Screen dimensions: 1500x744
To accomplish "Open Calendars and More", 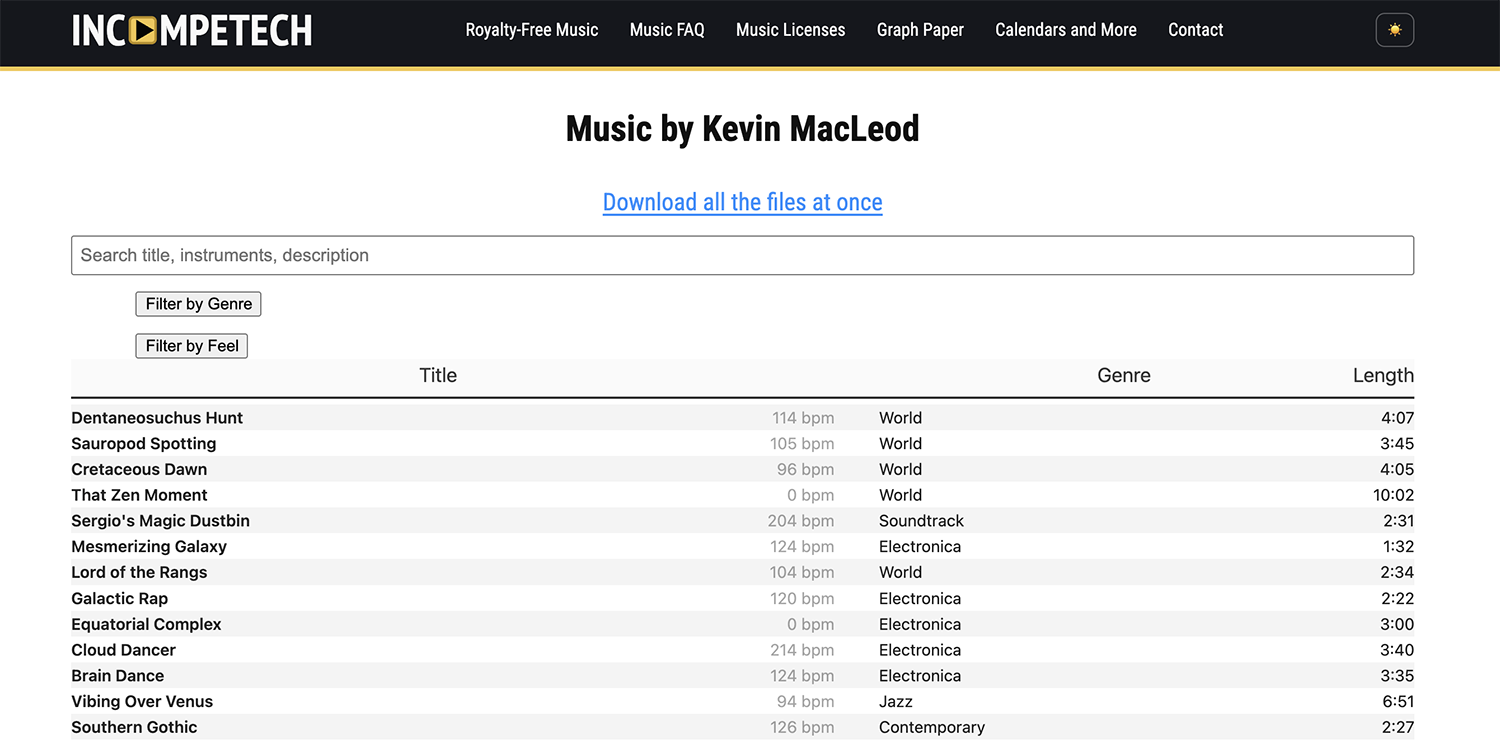I will pyautogui.click(x=1066, y=30).
